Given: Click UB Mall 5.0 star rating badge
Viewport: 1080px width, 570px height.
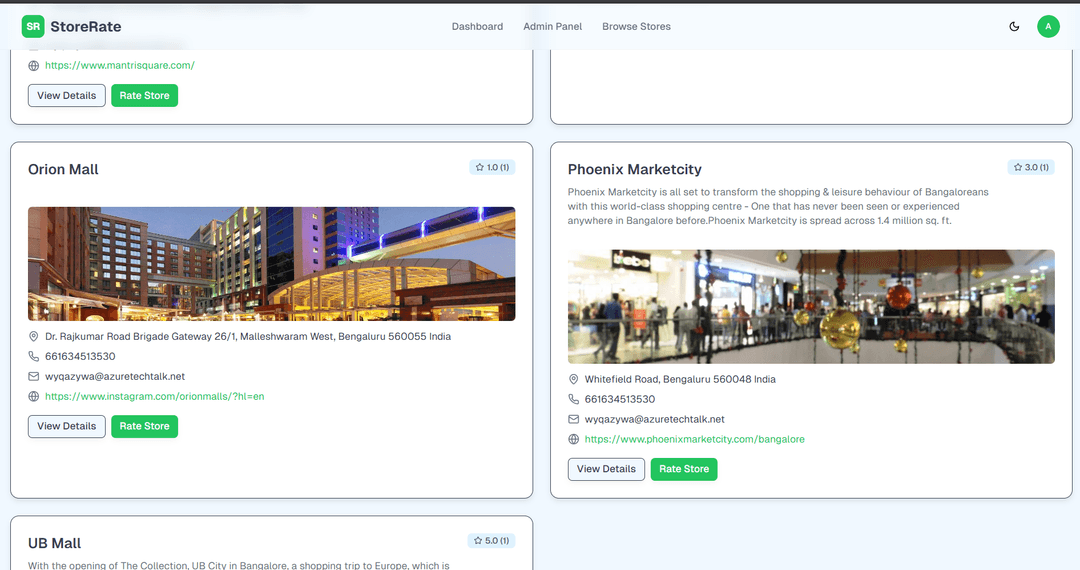Looking at the screenshot, I should [x=491, y=541].
